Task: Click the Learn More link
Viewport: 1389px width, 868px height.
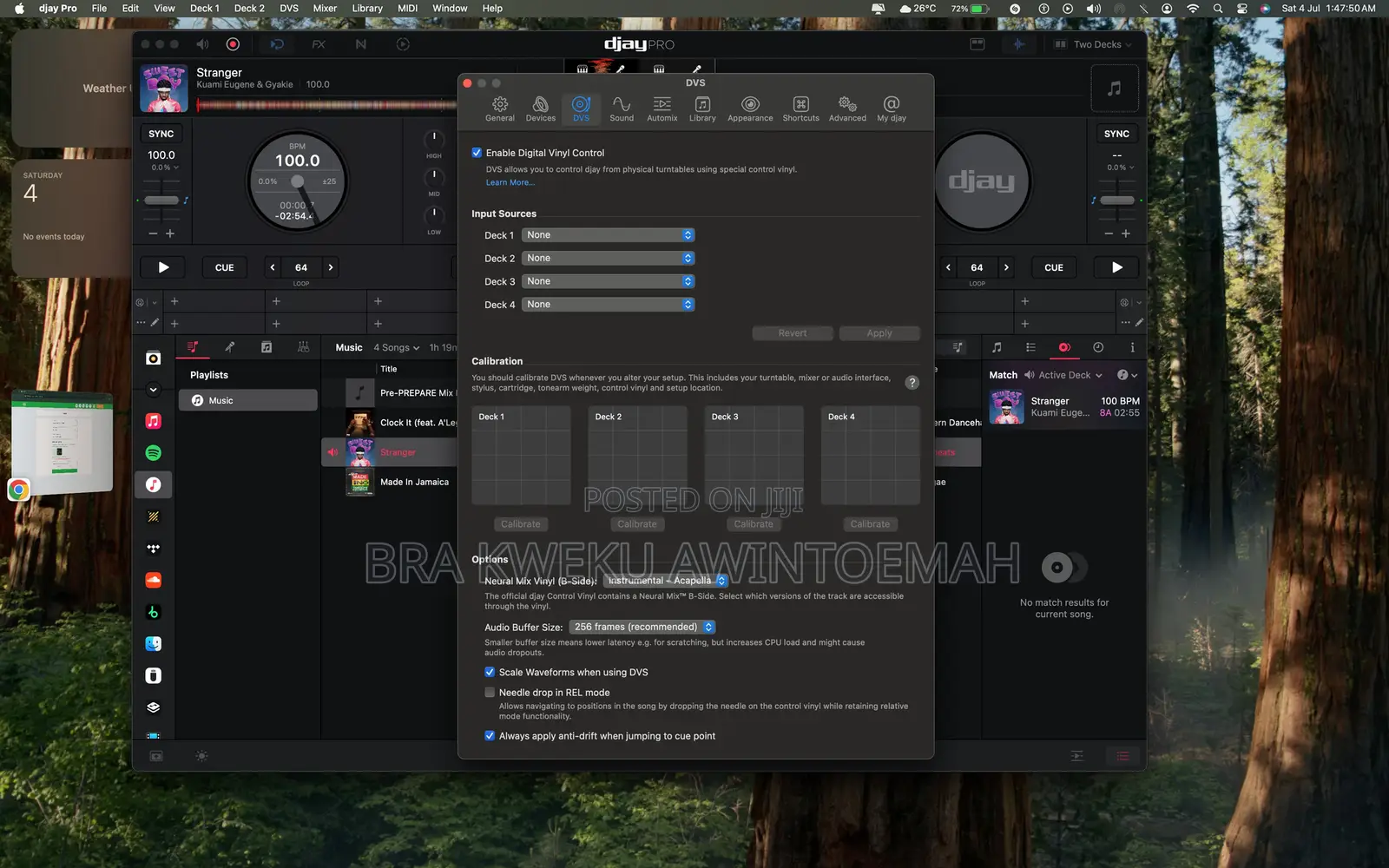Action: (510, 182)
